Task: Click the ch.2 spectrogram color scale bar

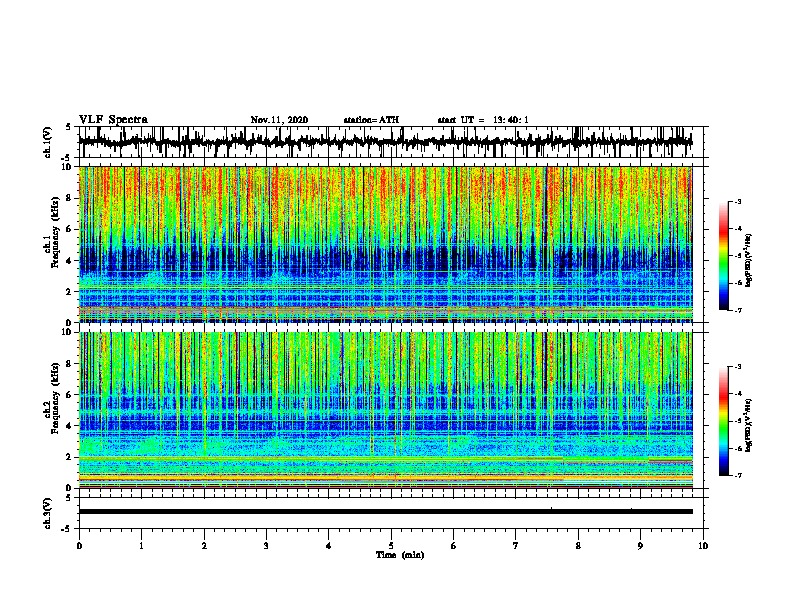Action: tap(724, 421)
